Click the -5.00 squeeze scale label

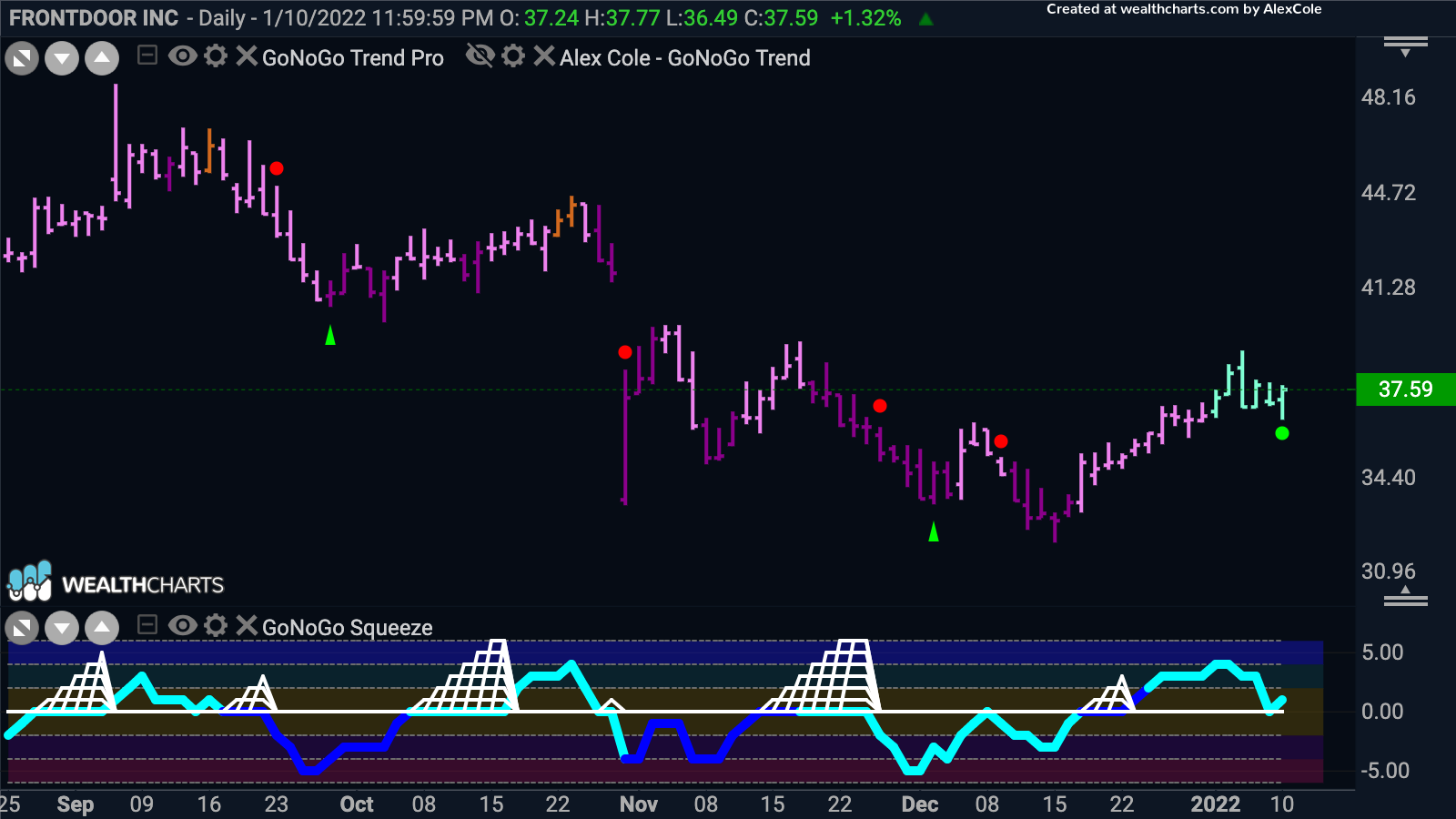tap(1385, 771)
